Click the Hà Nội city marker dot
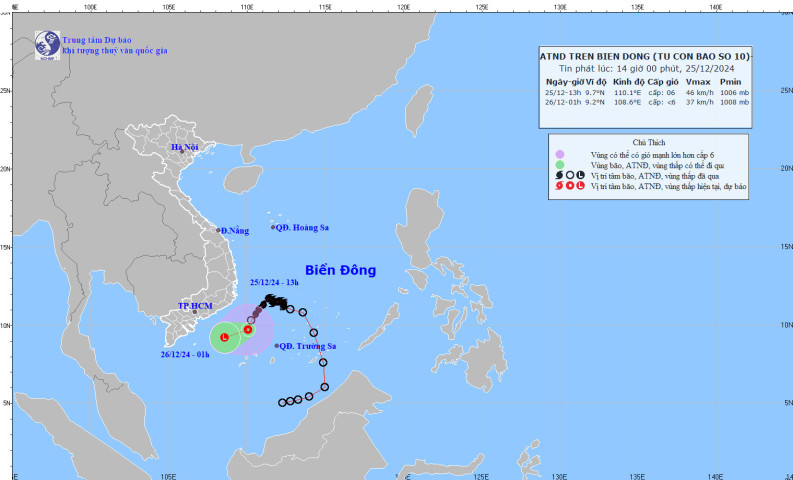Screen dimensions: 793x480 182,151
